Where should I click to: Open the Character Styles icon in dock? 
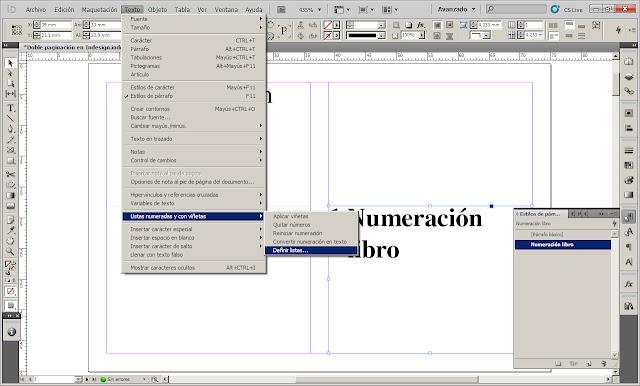click(x=629, y=232)
